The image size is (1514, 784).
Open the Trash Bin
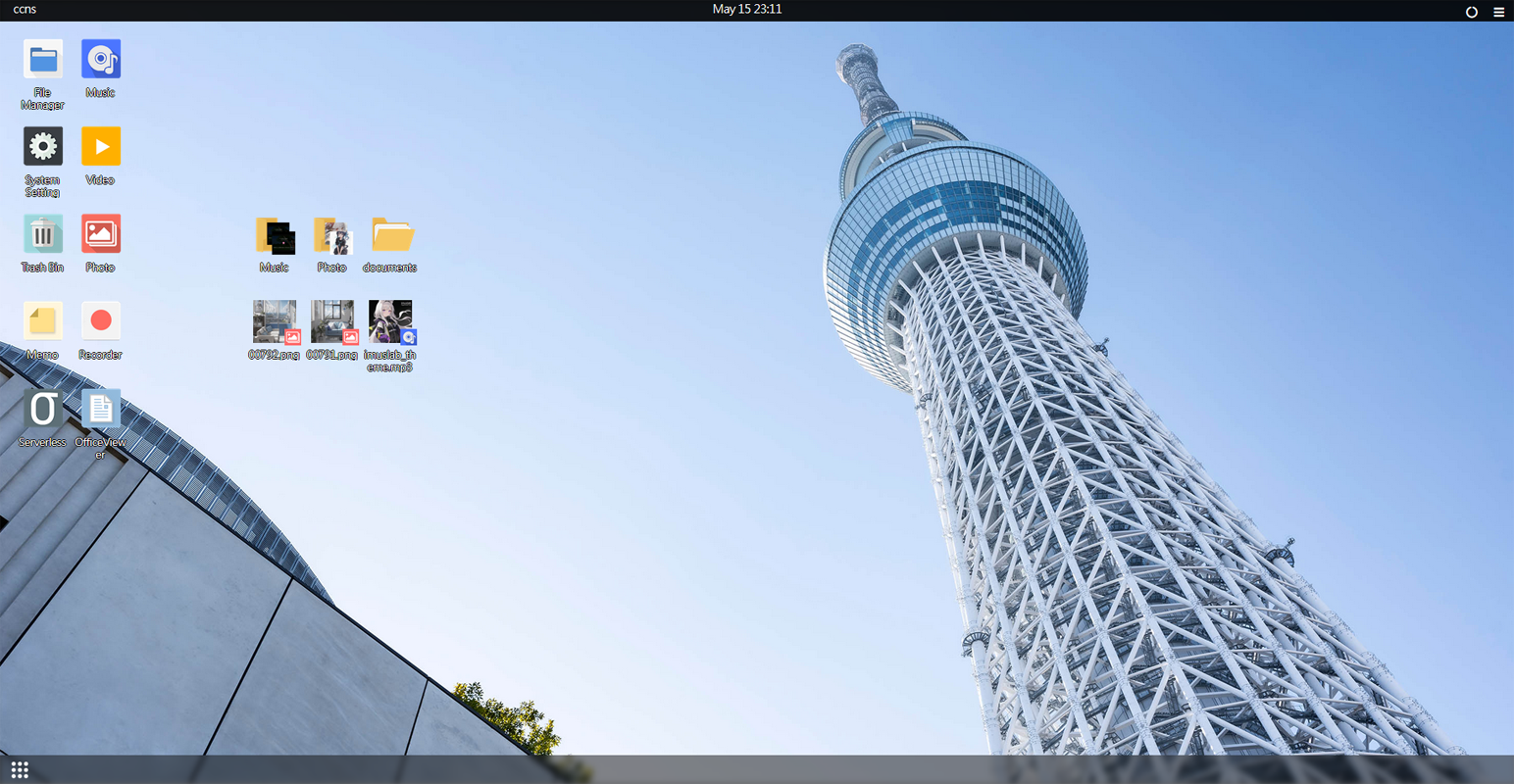pyautogui.click(x=42, y=235)
